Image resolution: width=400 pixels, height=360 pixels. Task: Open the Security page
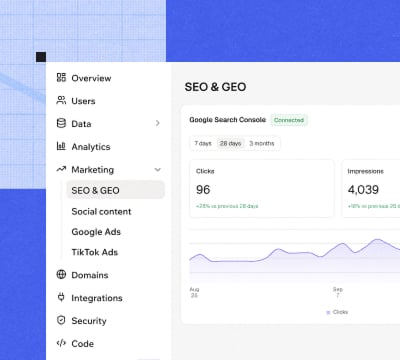[x=89, y=321]
